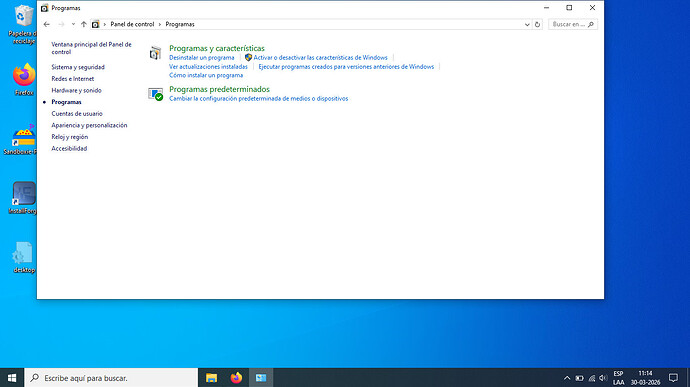The image size is (690, 387).
Task: Click Activar o desactivar las características de Windows
Action: point(320,58)
